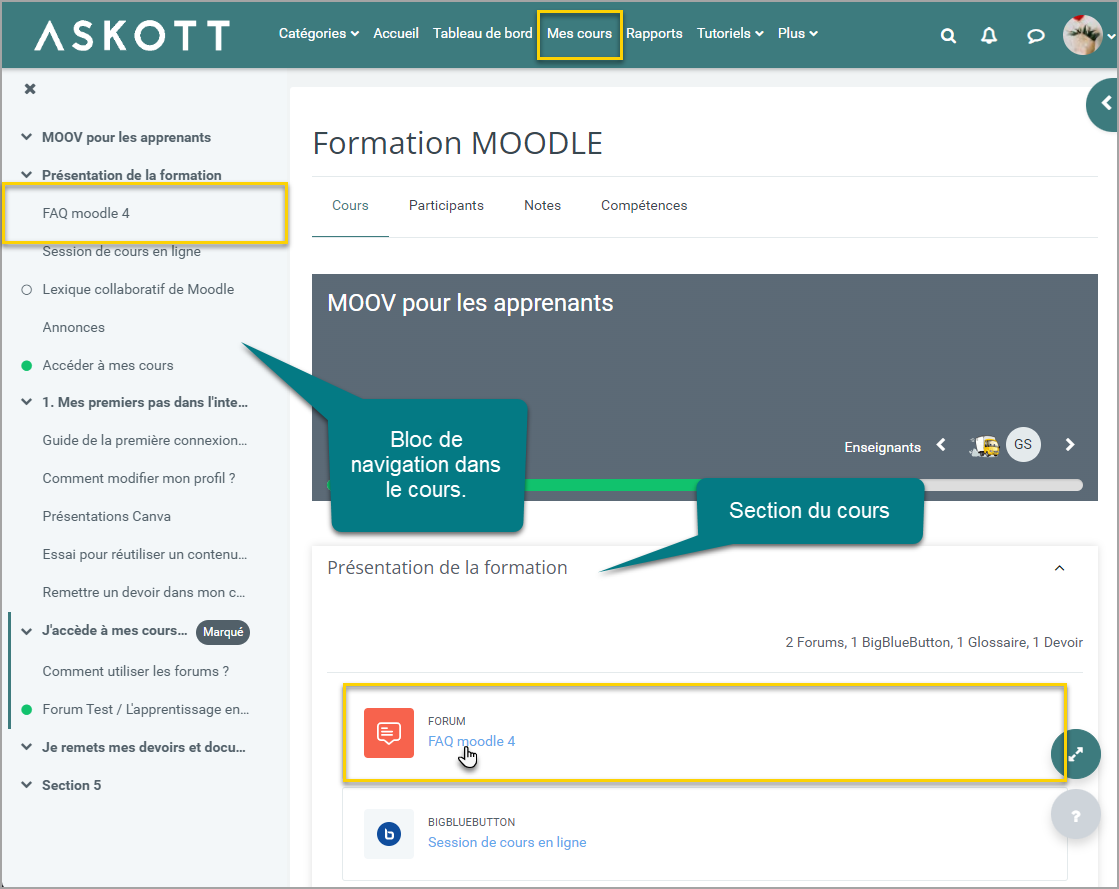Image resolution: width=1119 pixels, height=889 pixels.
Task: Switch to the Participants tab
Action: coord(446,205)
